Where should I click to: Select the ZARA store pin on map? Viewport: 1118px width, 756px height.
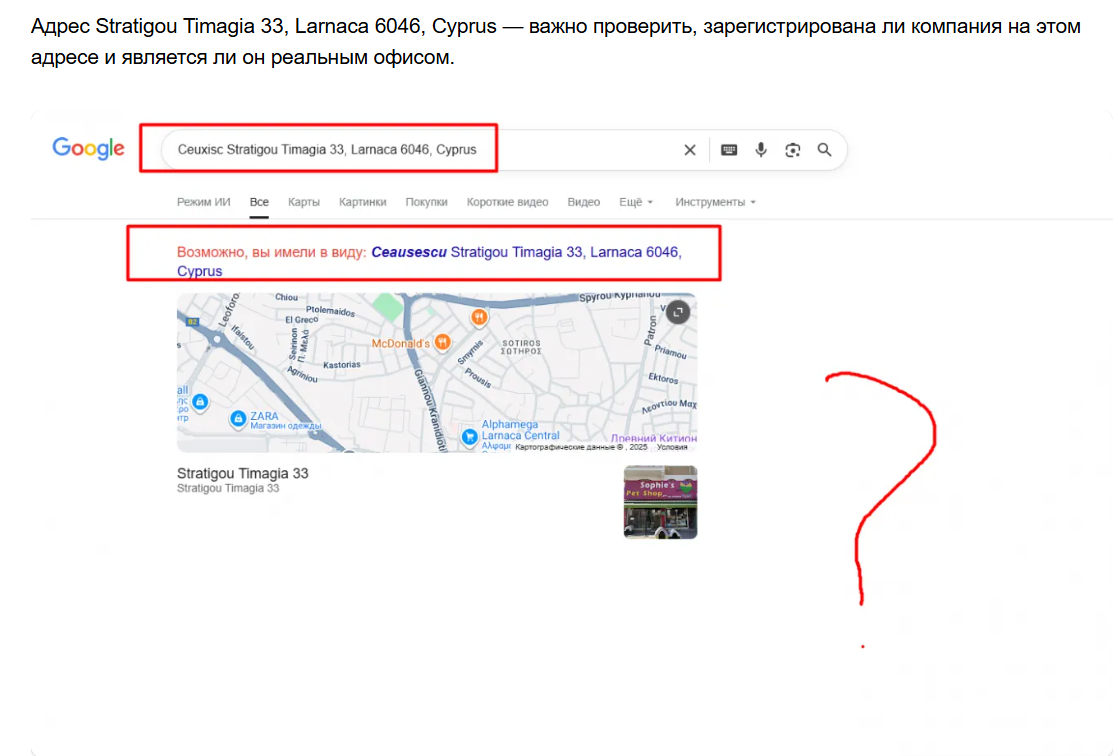click(x=238, y=418)
